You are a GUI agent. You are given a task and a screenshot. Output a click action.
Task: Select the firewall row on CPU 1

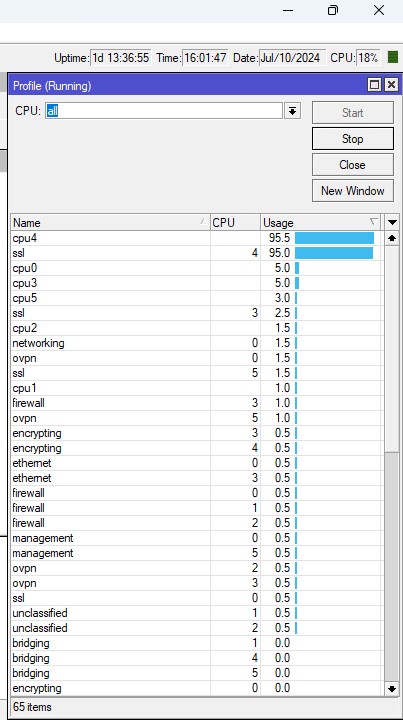(x=196, y=508)
